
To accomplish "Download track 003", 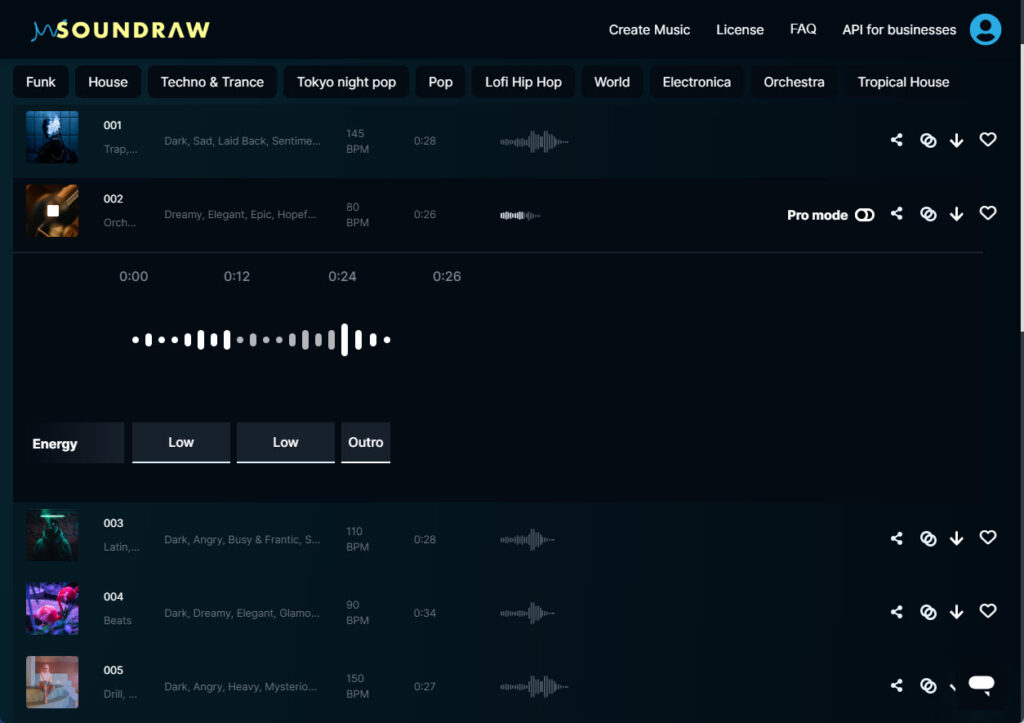I will 957,539.
